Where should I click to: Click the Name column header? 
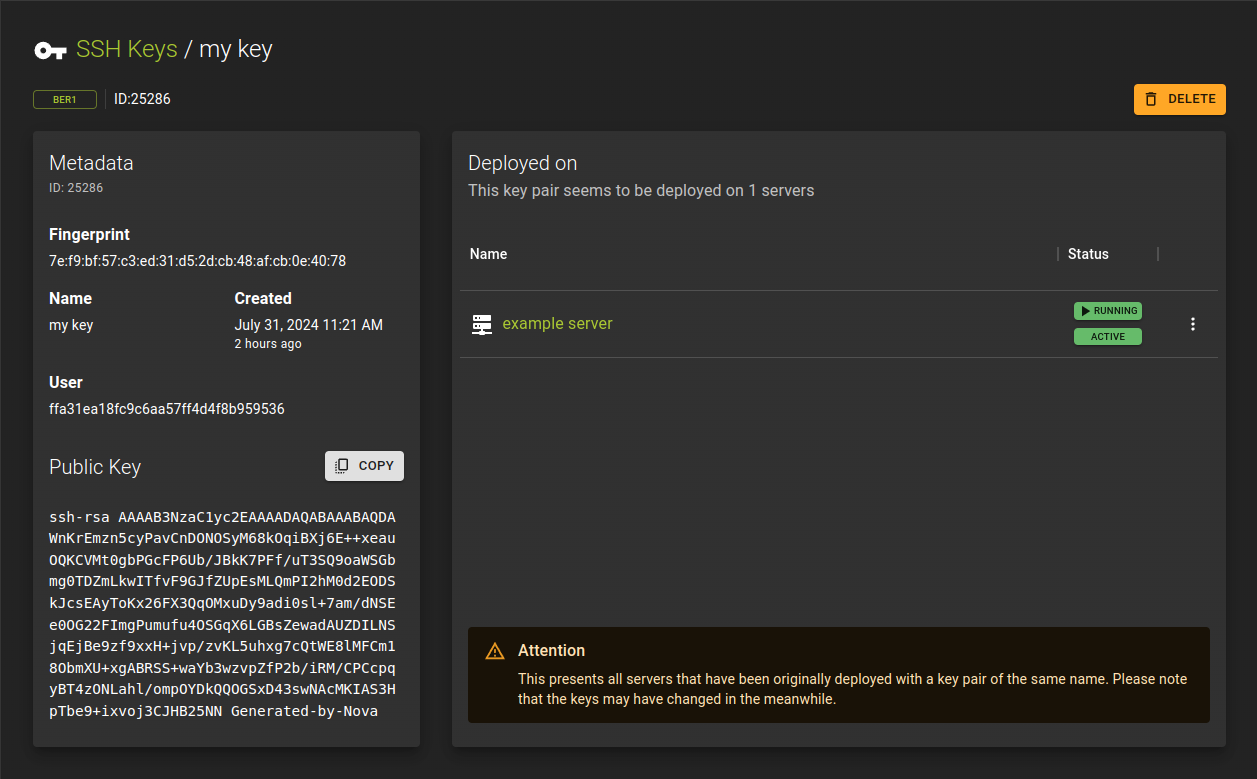(x=488, y=253)
